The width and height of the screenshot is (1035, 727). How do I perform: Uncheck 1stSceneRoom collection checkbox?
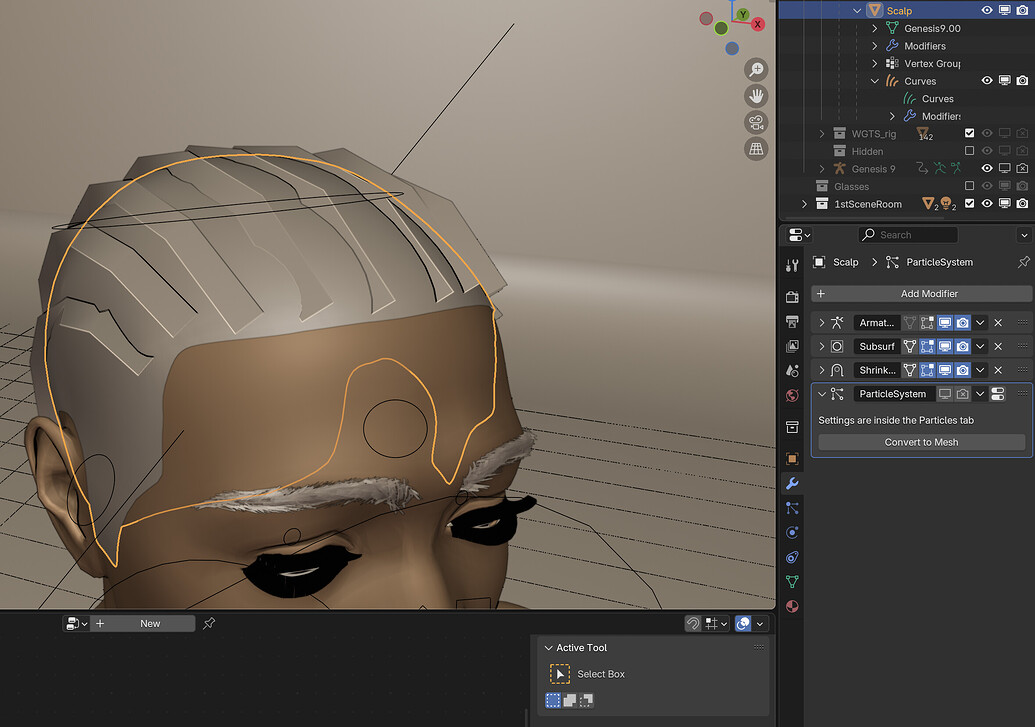coord(969,203)
